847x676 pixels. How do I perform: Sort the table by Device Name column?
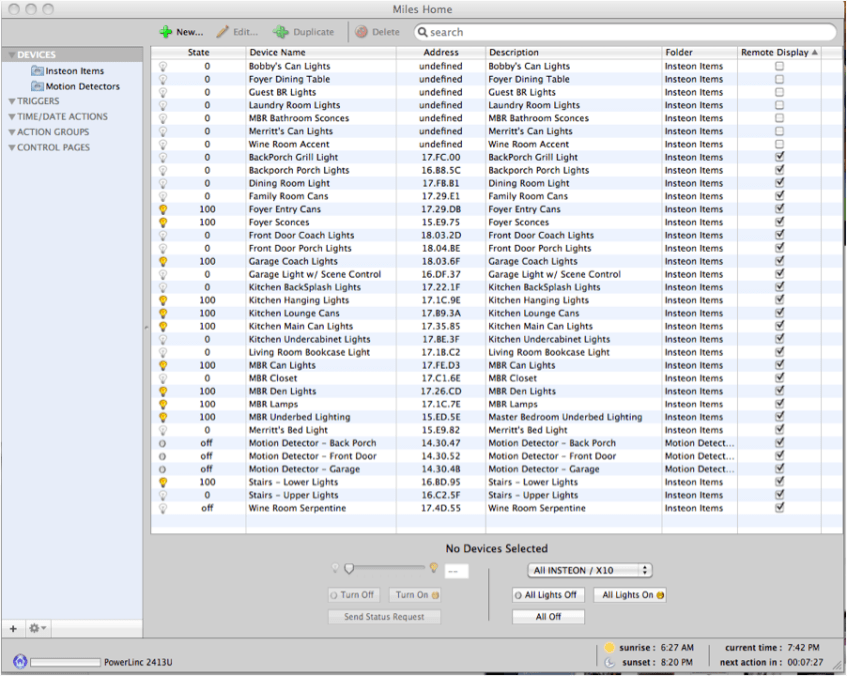pyautogui.click(x=320, y=52)
